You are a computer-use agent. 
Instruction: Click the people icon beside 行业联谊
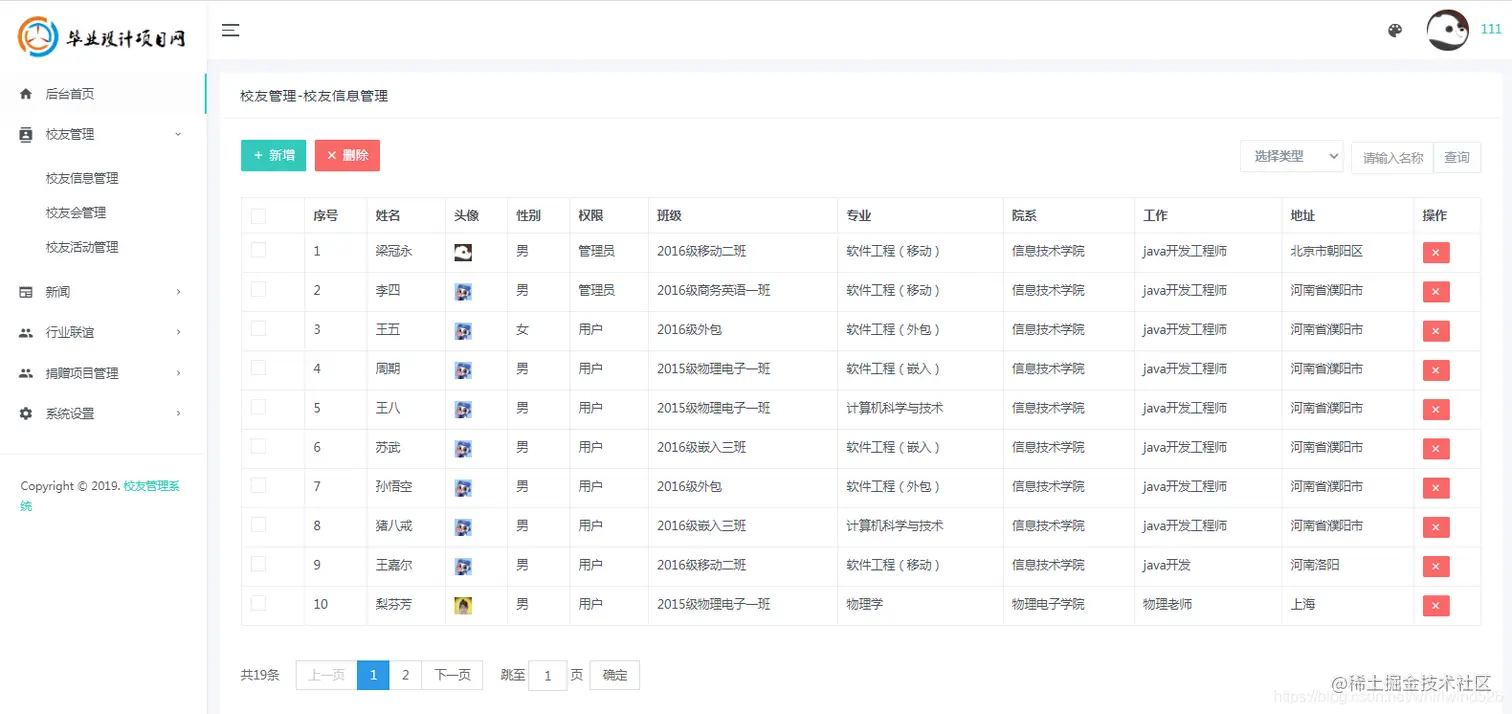26,332
